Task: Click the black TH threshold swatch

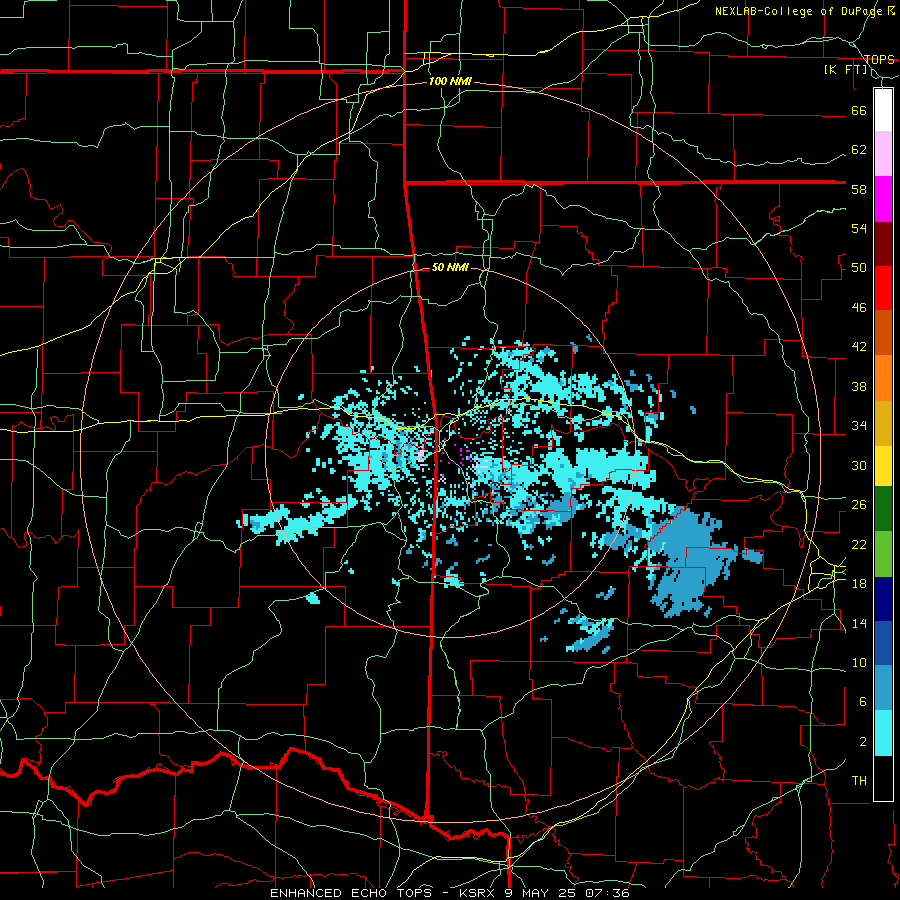Action: coord(883,778)
